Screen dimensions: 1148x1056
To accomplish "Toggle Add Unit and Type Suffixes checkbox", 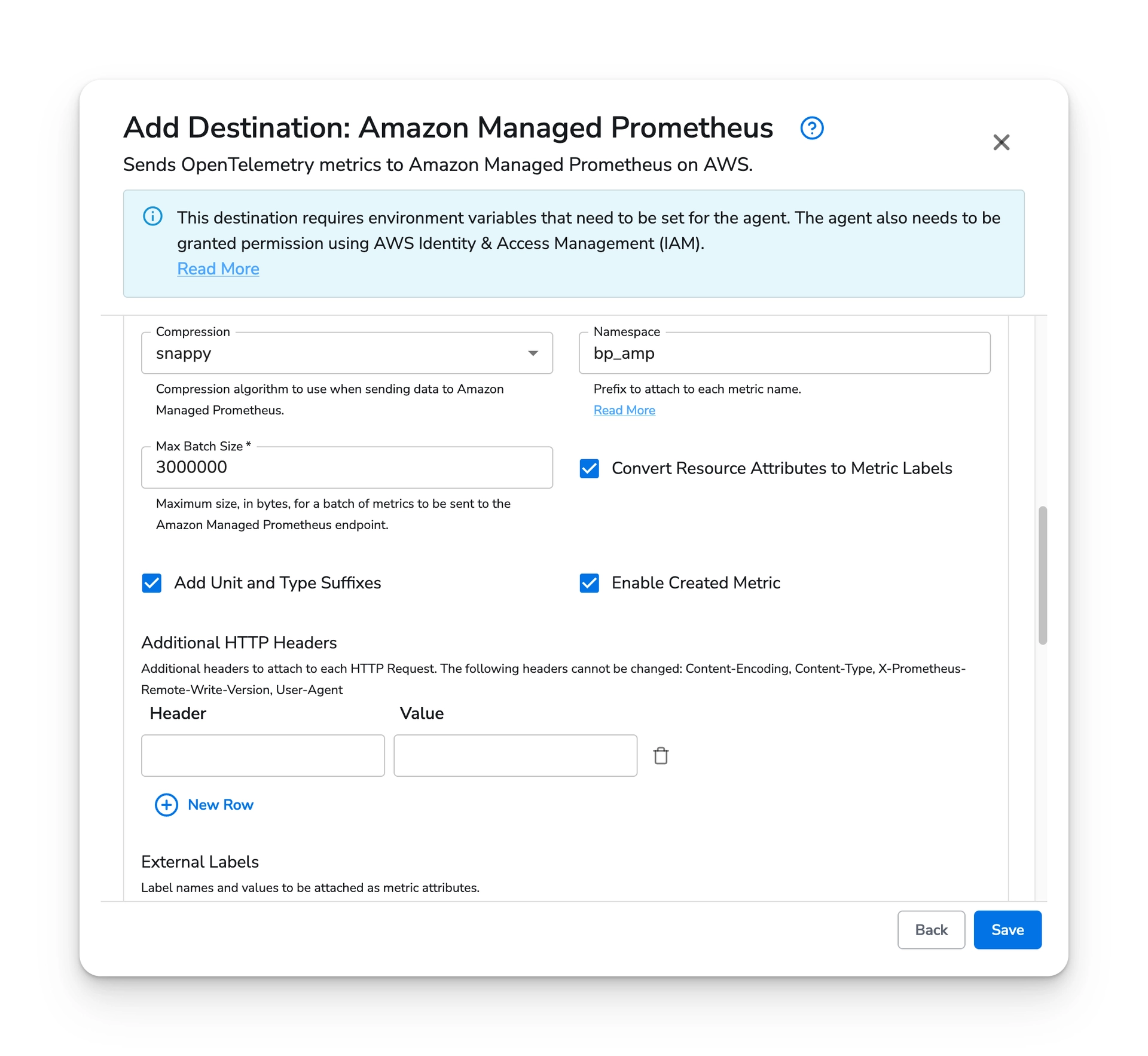I will (x=152, y=582).
